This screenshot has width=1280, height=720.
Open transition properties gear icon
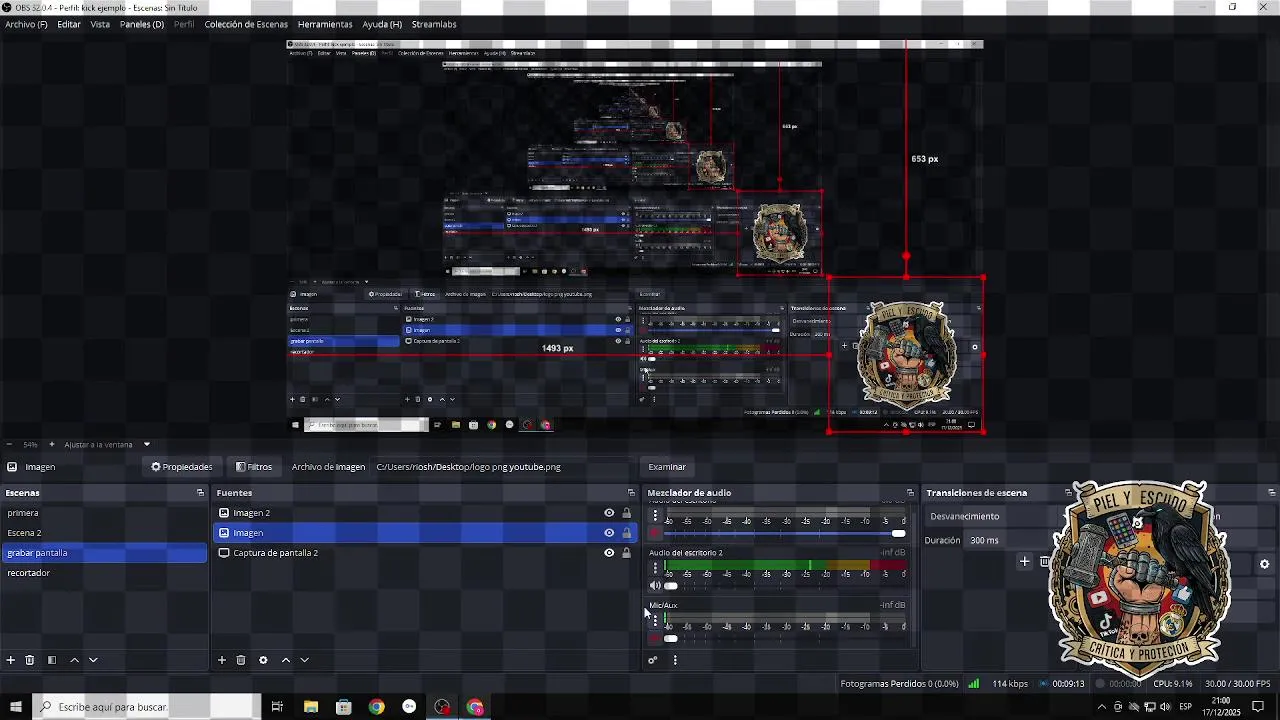1264,564
